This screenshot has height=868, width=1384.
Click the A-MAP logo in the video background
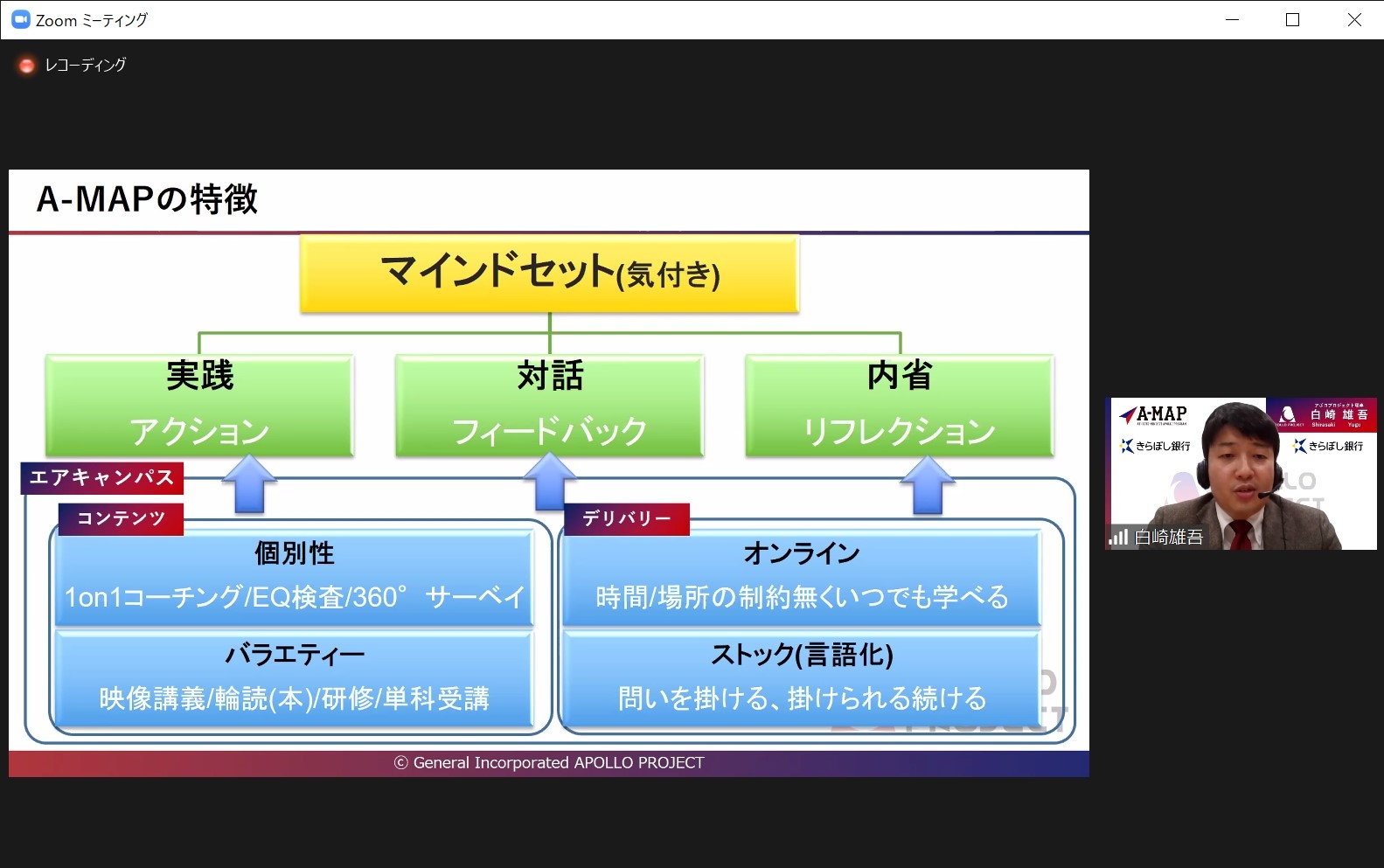1154,414
